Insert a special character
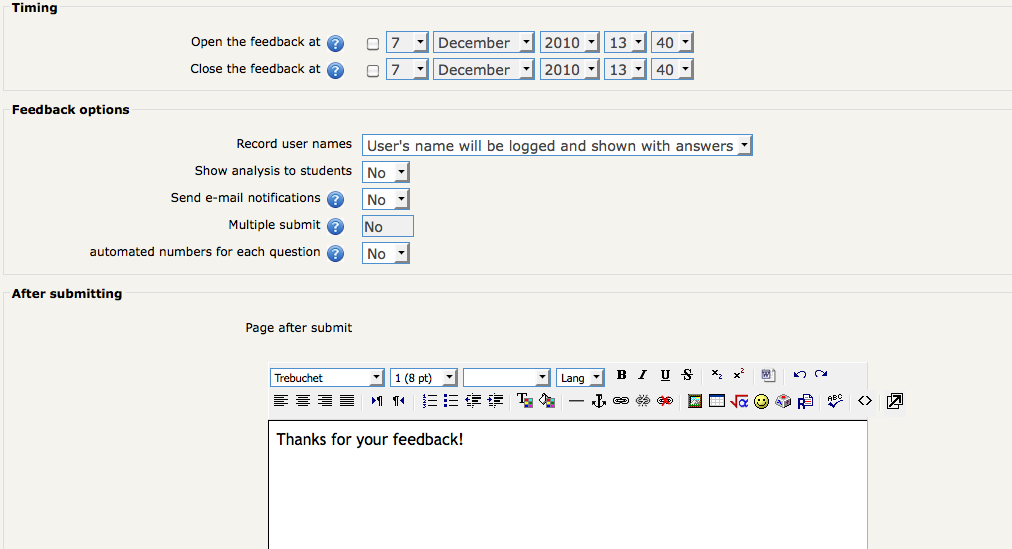Image resolution: width=1012 pixels, height=549 pixels. coord(783,401)
